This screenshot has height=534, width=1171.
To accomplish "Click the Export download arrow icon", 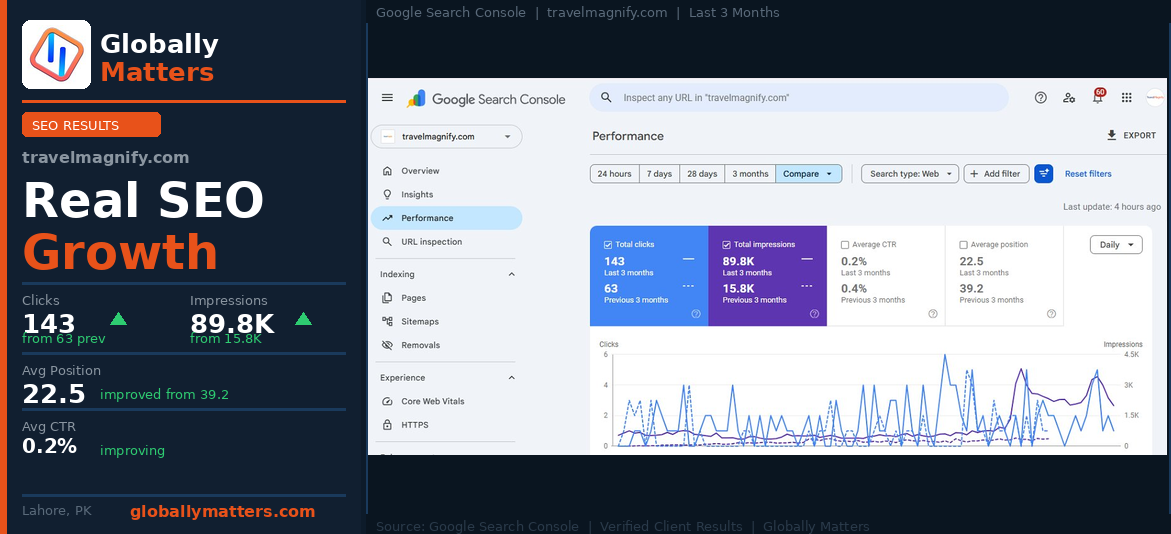I will [x=1111, y=135].
